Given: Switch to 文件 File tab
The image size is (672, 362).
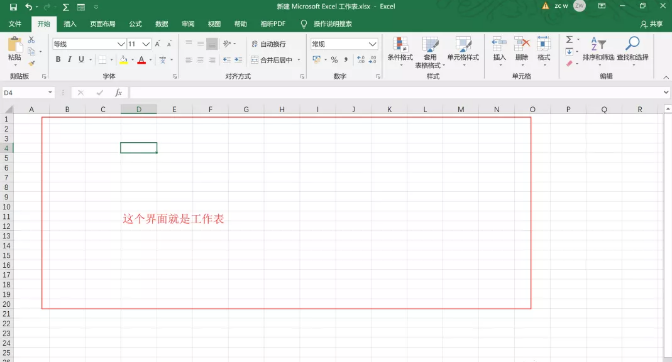Looking at the screenshot, I should click(x=15, y=24).
